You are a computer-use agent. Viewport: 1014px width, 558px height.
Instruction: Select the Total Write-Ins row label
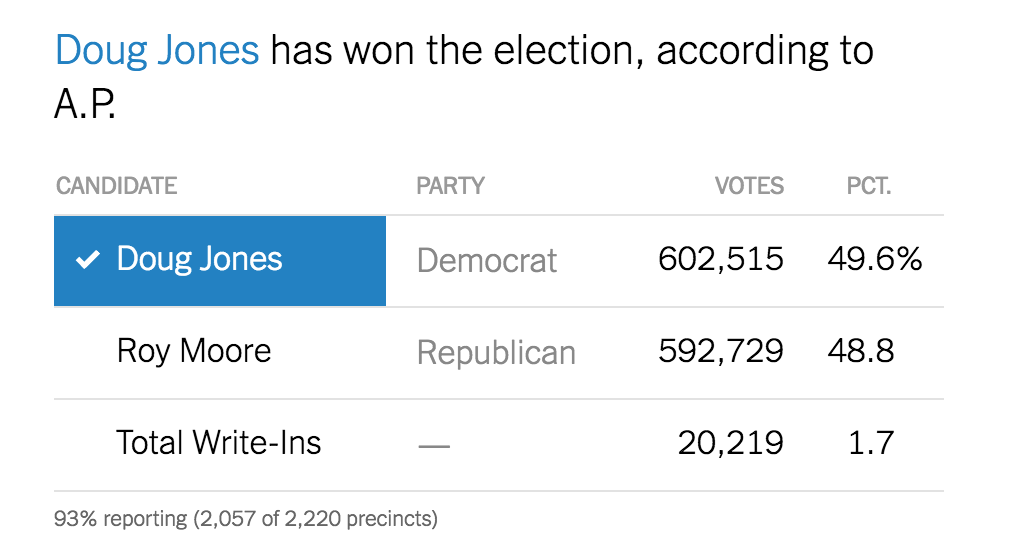219,443
